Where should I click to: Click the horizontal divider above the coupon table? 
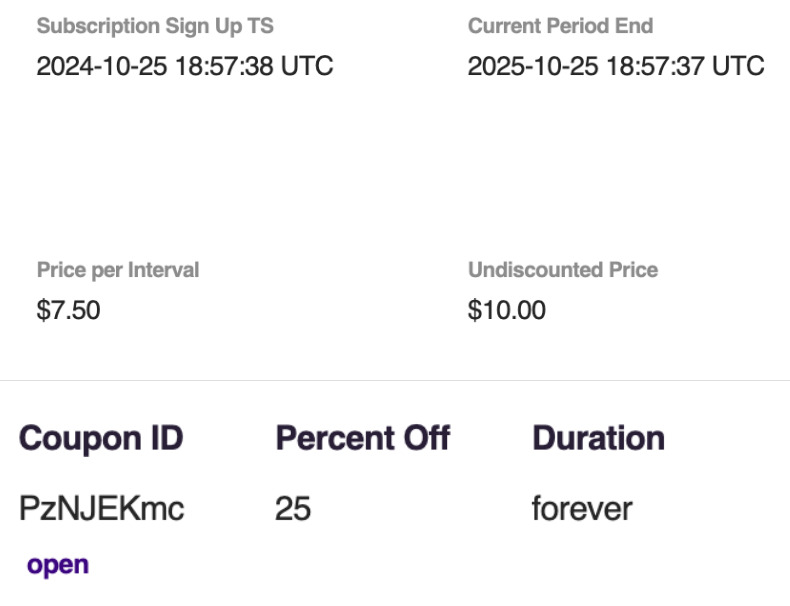[x=395, y=381]
